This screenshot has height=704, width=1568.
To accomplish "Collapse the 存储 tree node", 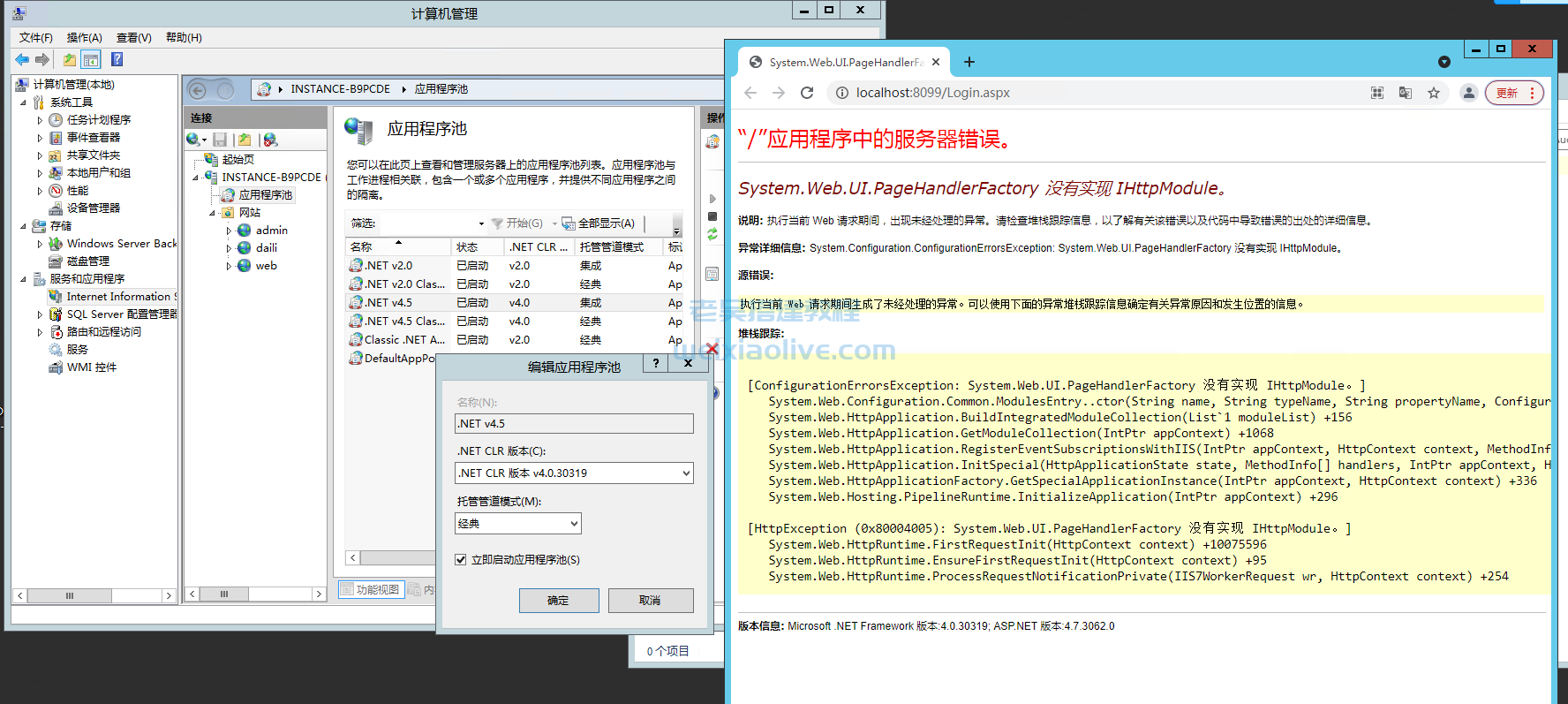I will coord(24,226).
